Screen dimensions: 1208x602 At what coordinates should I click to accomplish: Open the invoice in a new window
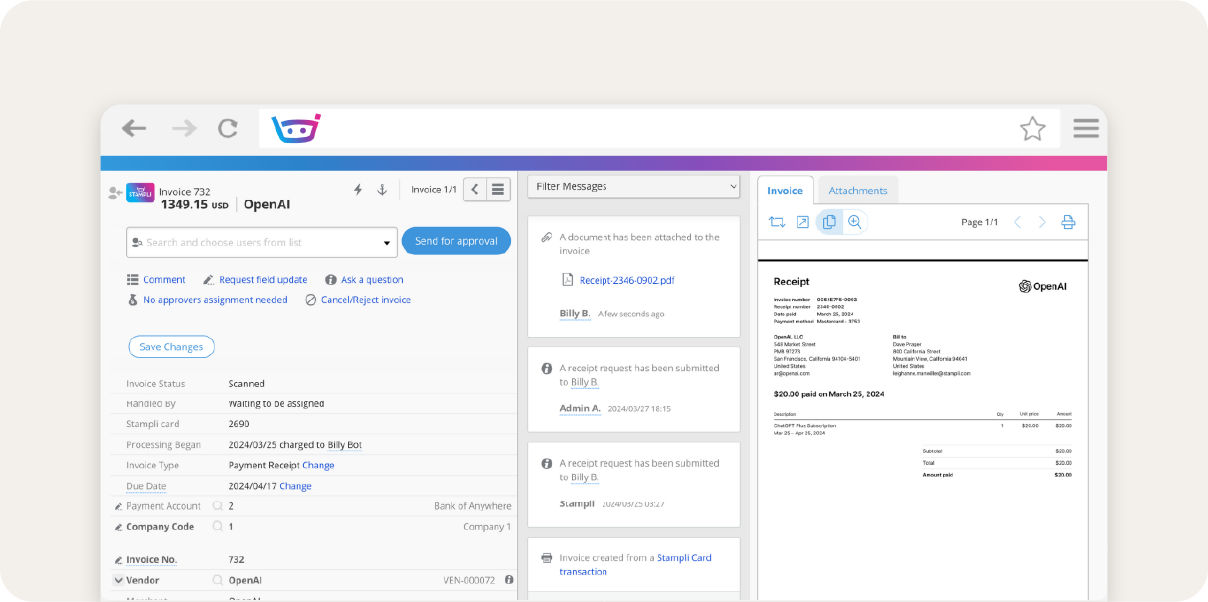[803, 222]
